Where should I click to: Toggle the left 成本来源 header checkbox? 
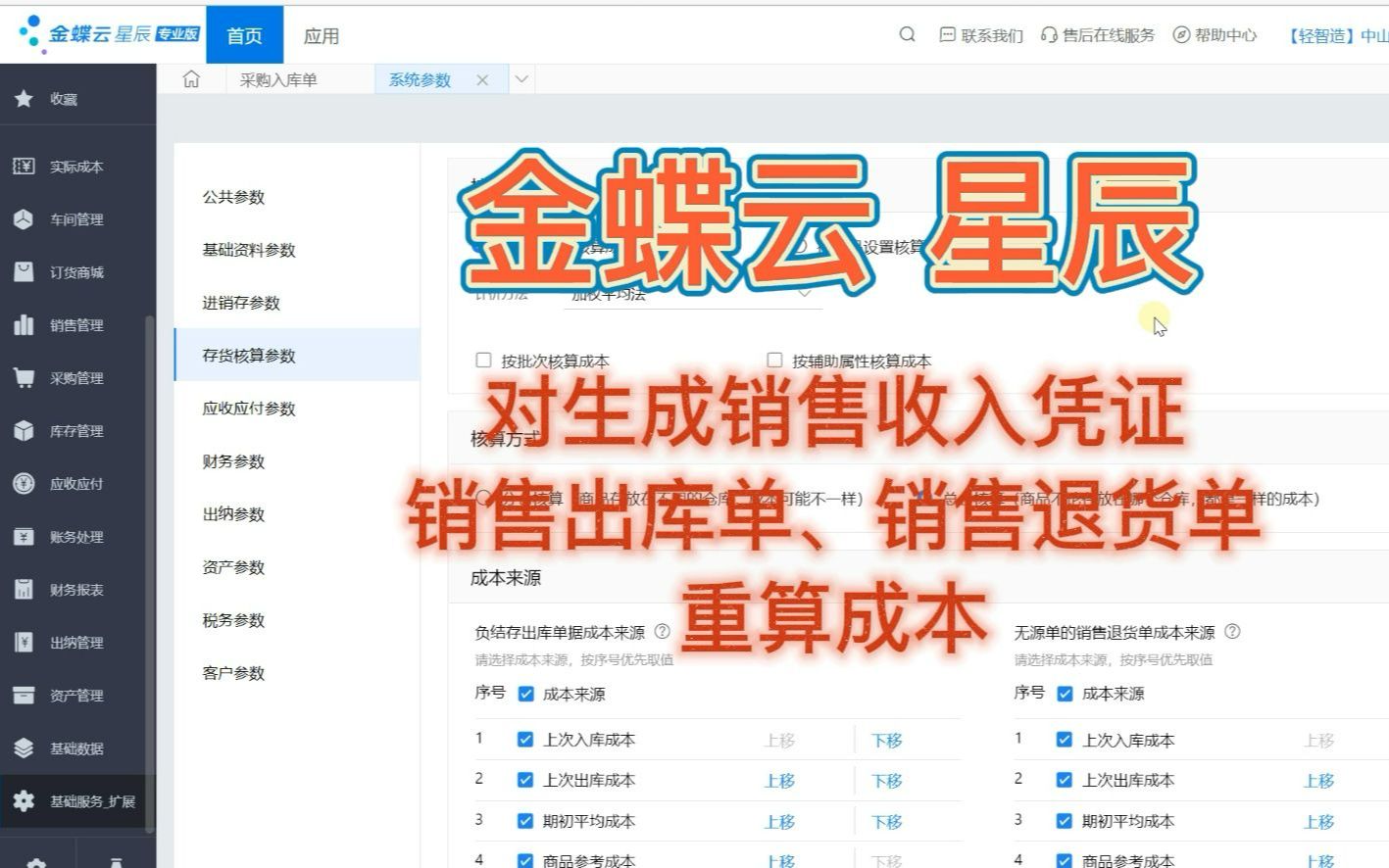[x=525, y=695]
